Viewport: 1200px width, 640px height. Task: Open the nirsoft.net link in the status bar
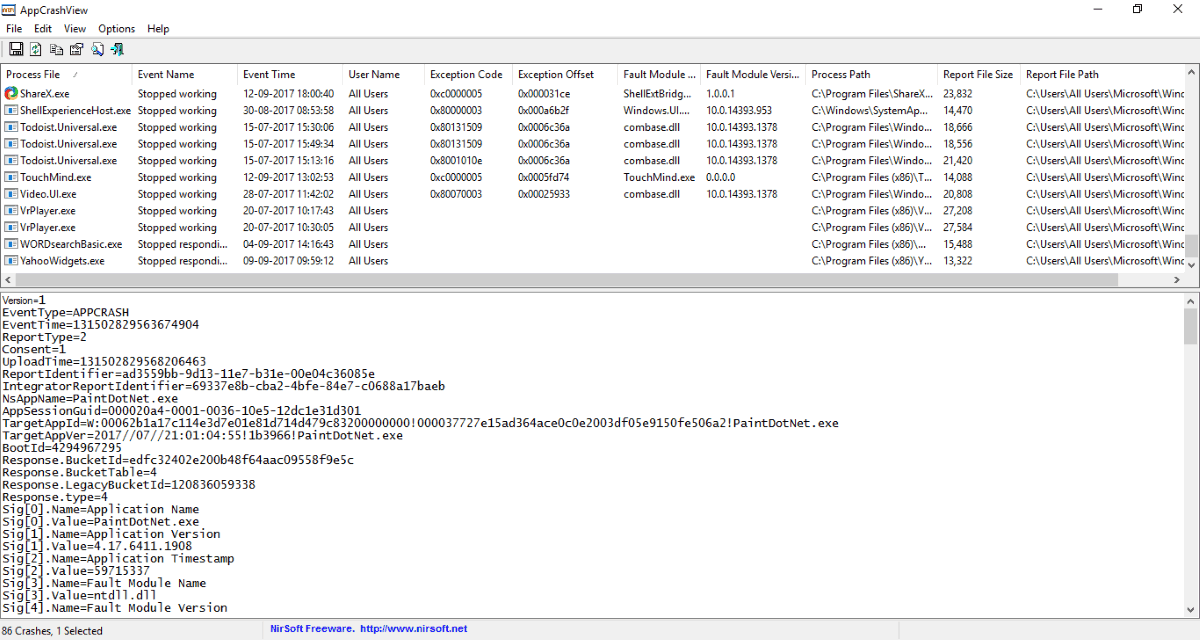413,629
